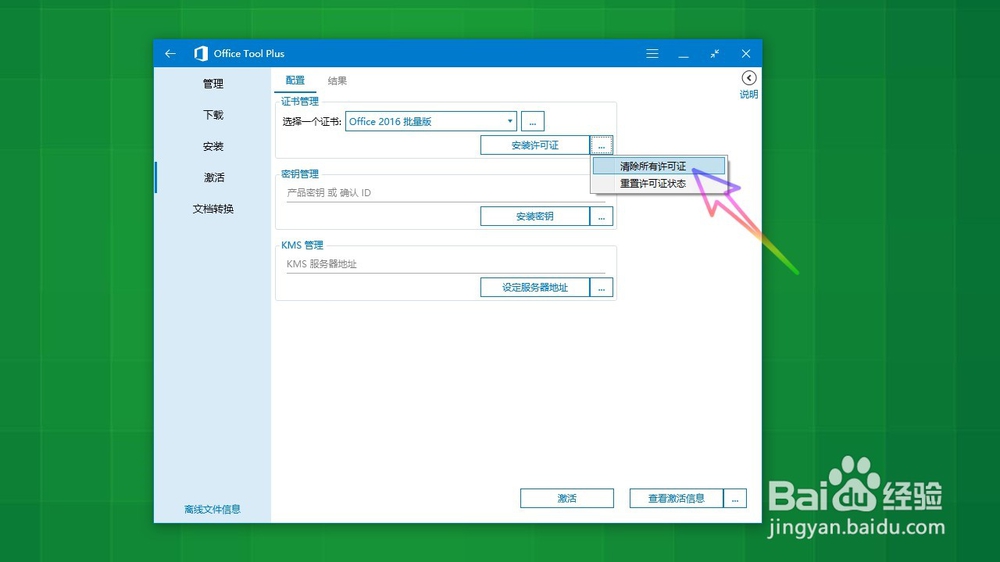Minimize the Office Tool Plus window

(x=683, y=56)
